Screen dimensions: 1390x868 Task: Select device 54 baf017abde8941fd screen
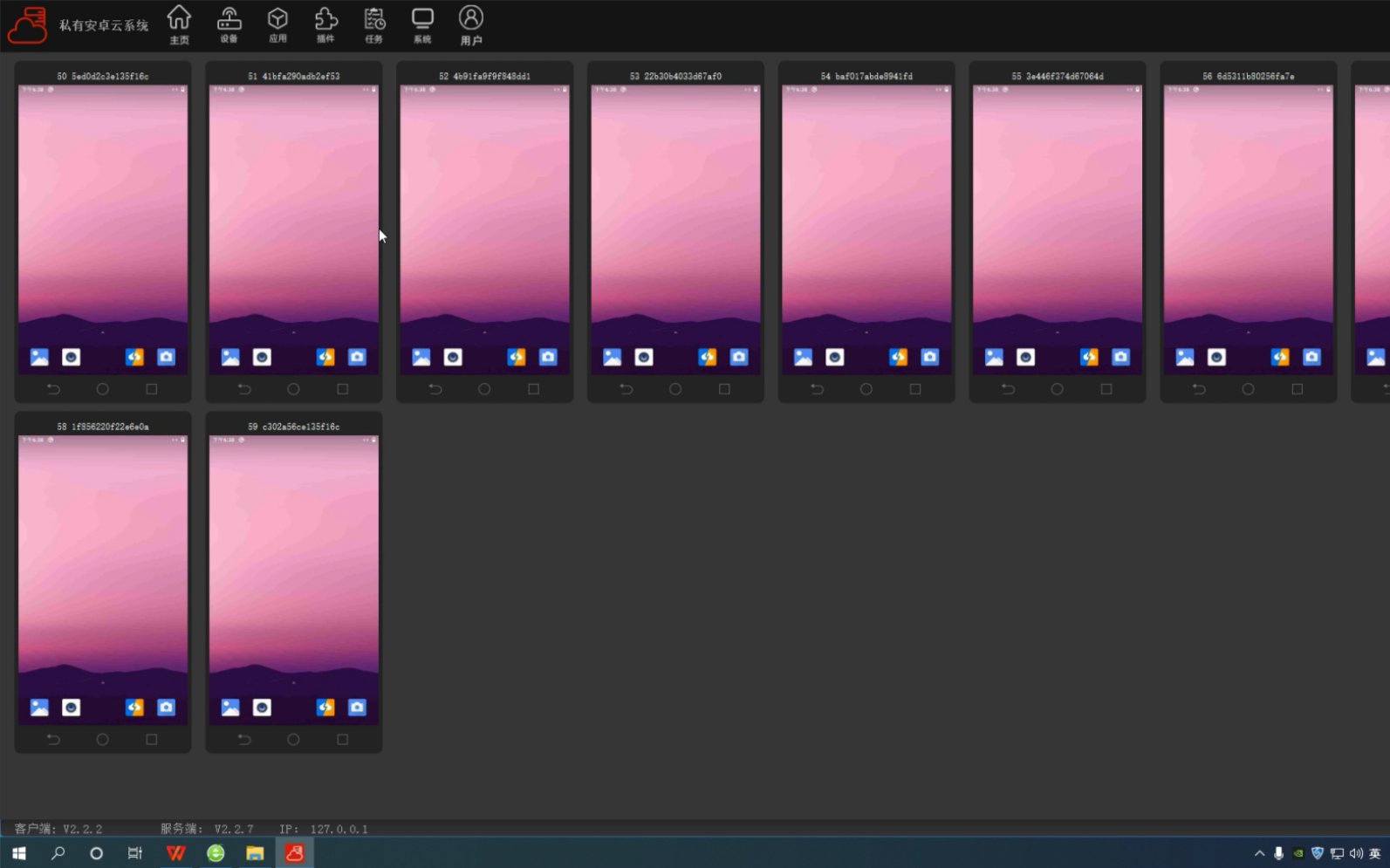(866, 230)
